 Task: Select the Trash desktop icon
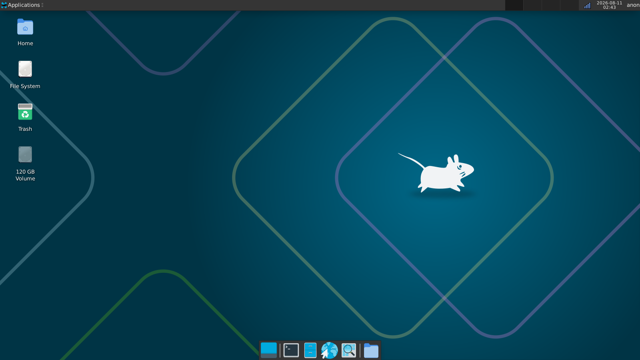[x=25, y=118]
